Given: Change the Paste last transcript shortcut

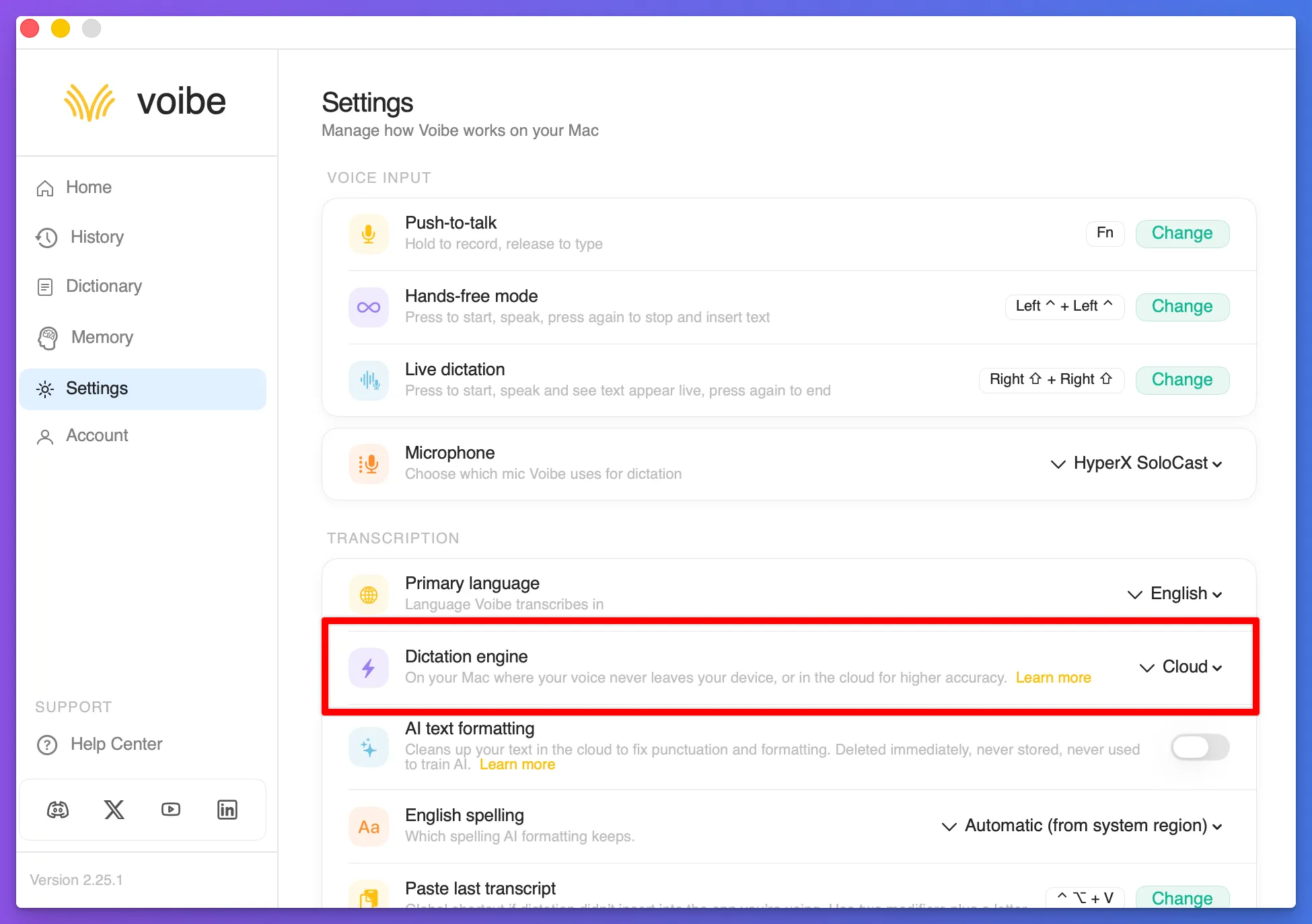Looking at the screenshot, I should click(1182, 898).
